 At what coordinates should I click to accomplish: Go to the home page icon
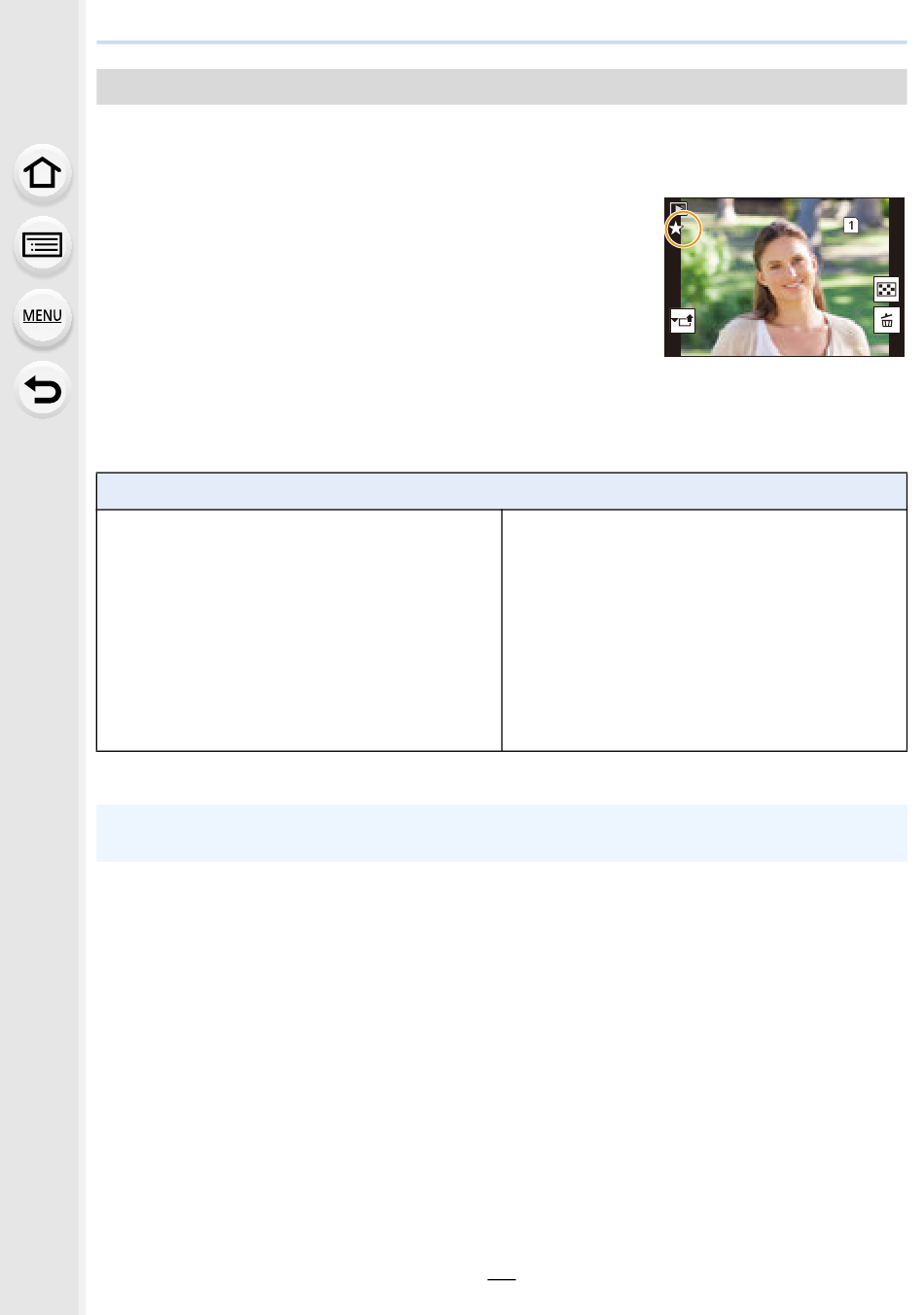[42, 173]
